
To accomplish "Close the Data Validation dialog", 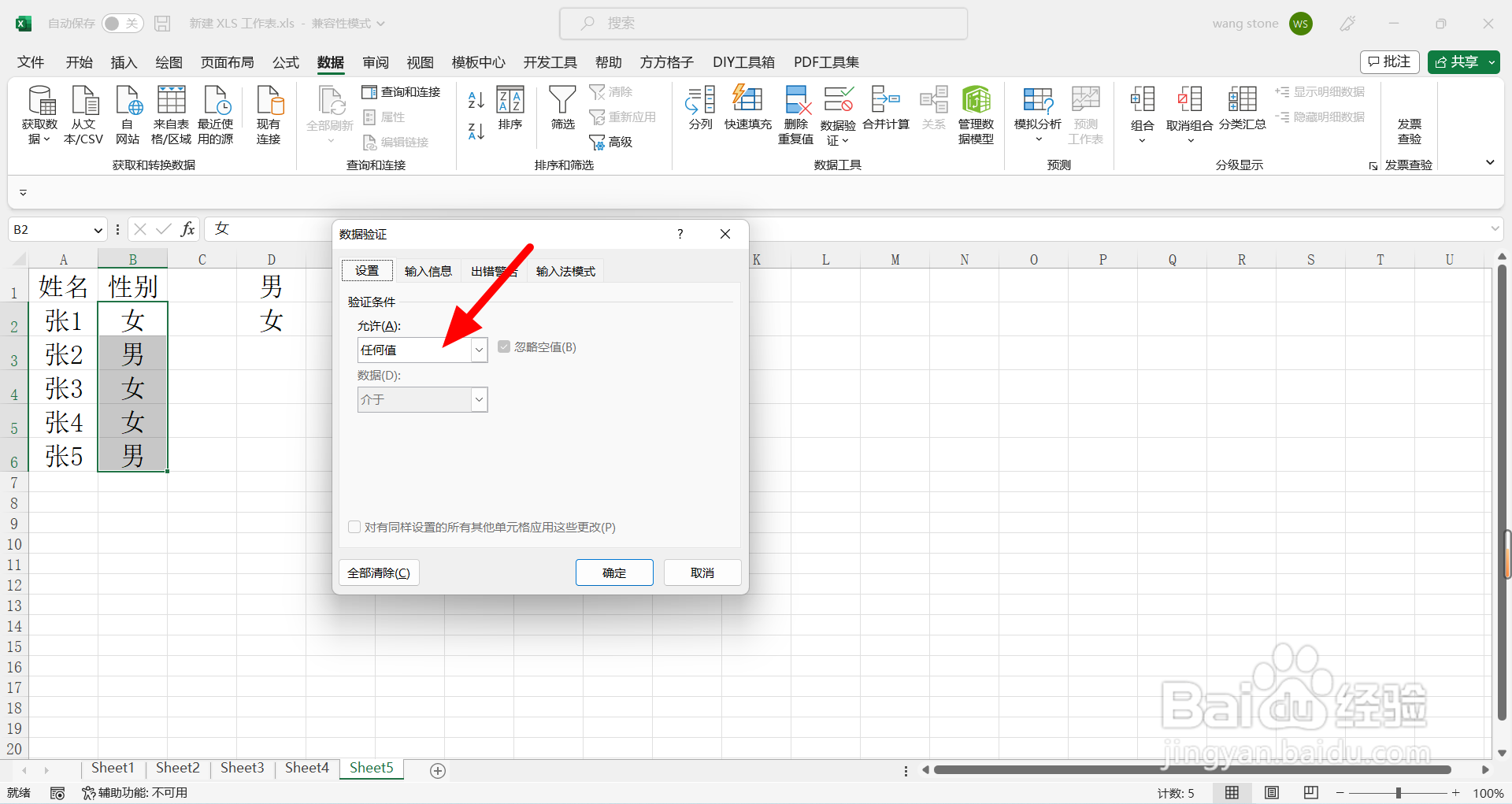I will (x=725, y=234).
